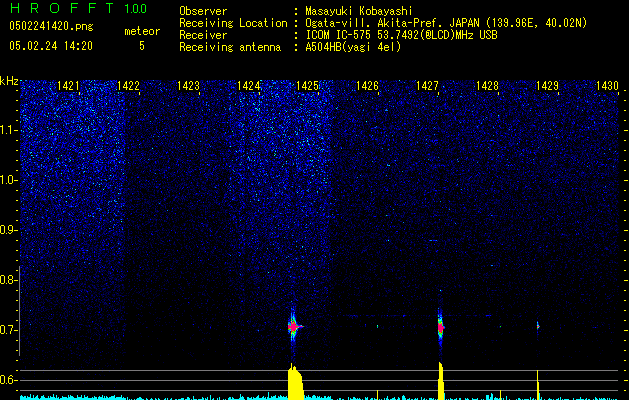
Task: Click the 1430 time label
Action: (x=607, y=86)
